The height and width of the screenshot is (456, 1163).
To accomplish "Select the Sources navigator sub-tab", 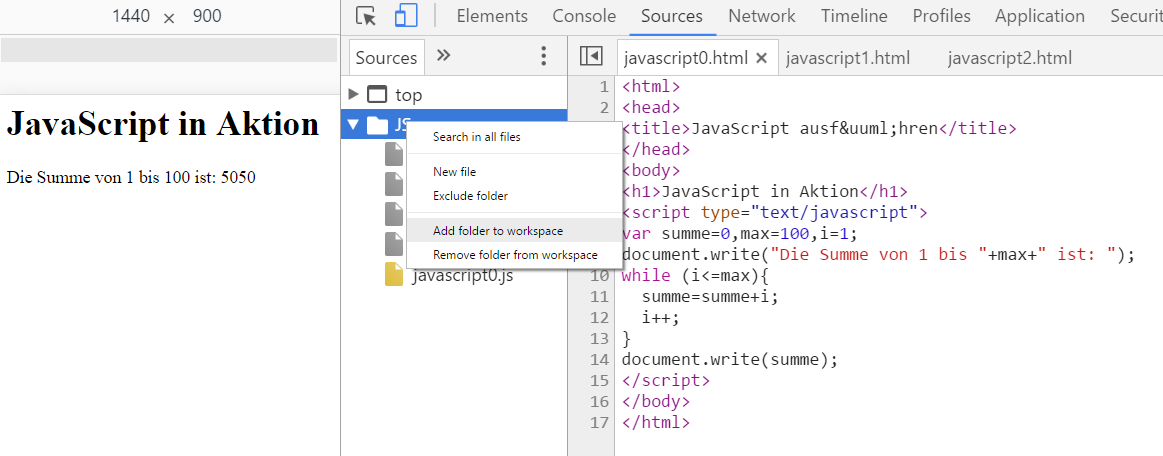I will (386, 58).
